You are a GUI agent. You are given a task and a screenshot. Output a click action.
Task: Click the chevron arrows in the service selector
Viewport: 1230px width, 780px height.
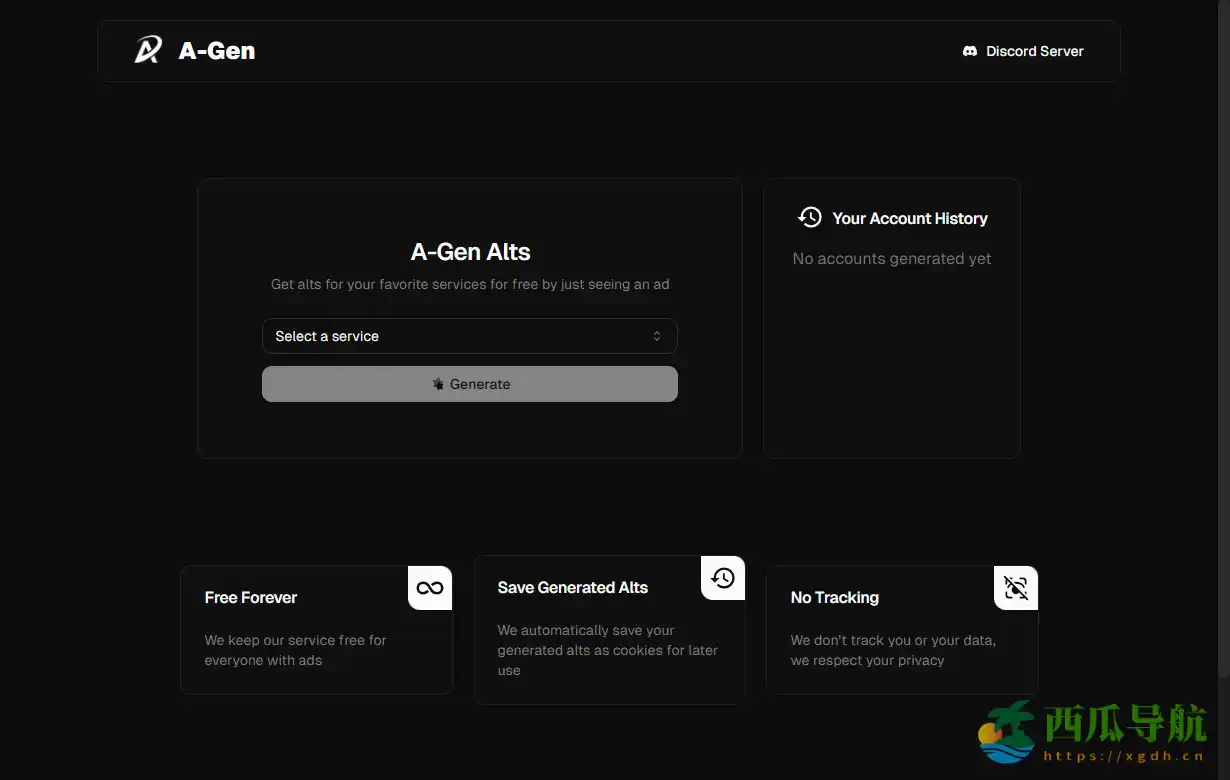pos(657,336)
